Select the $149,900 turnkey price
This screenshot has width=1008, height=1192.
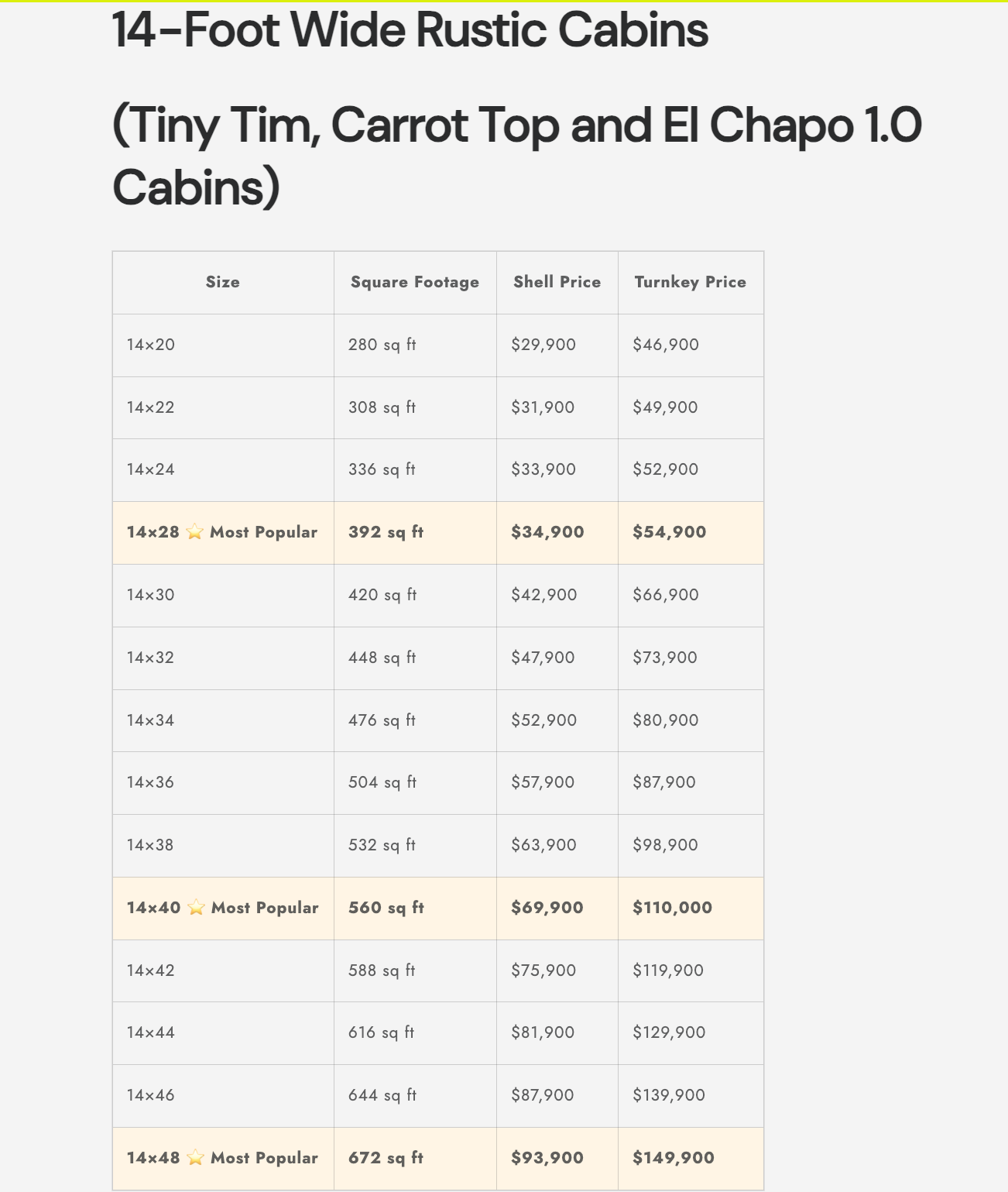pyautogui.click(x=674, y=1158)
